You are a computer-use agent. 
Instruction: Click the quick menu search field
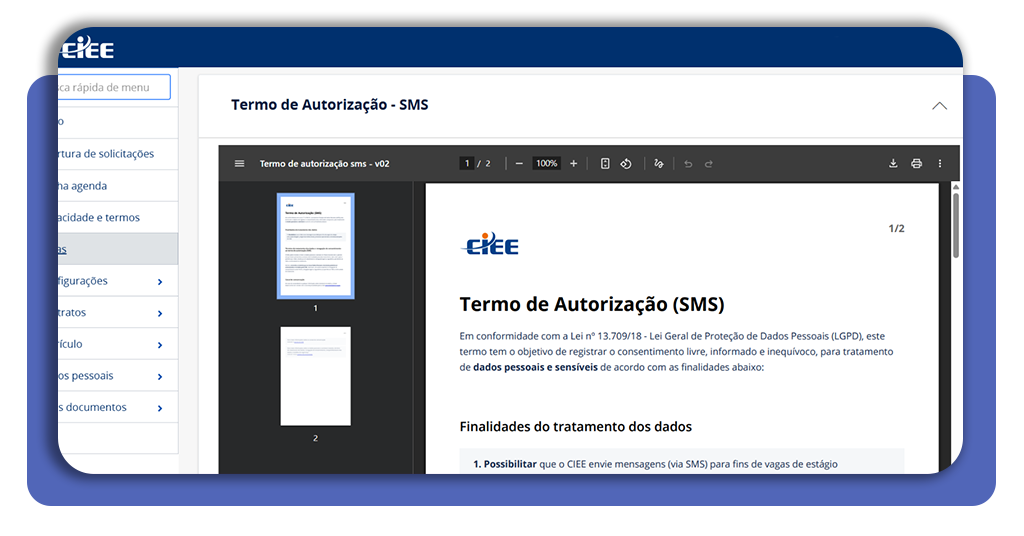click(114, 87)
